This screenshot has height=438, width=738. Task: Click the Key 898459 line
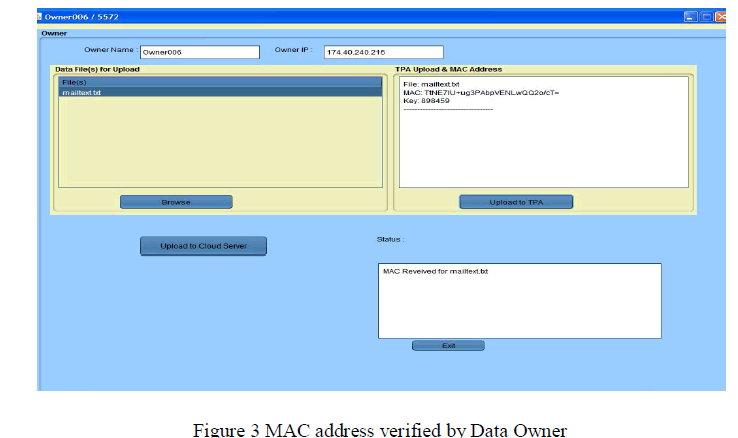[427, 100]
